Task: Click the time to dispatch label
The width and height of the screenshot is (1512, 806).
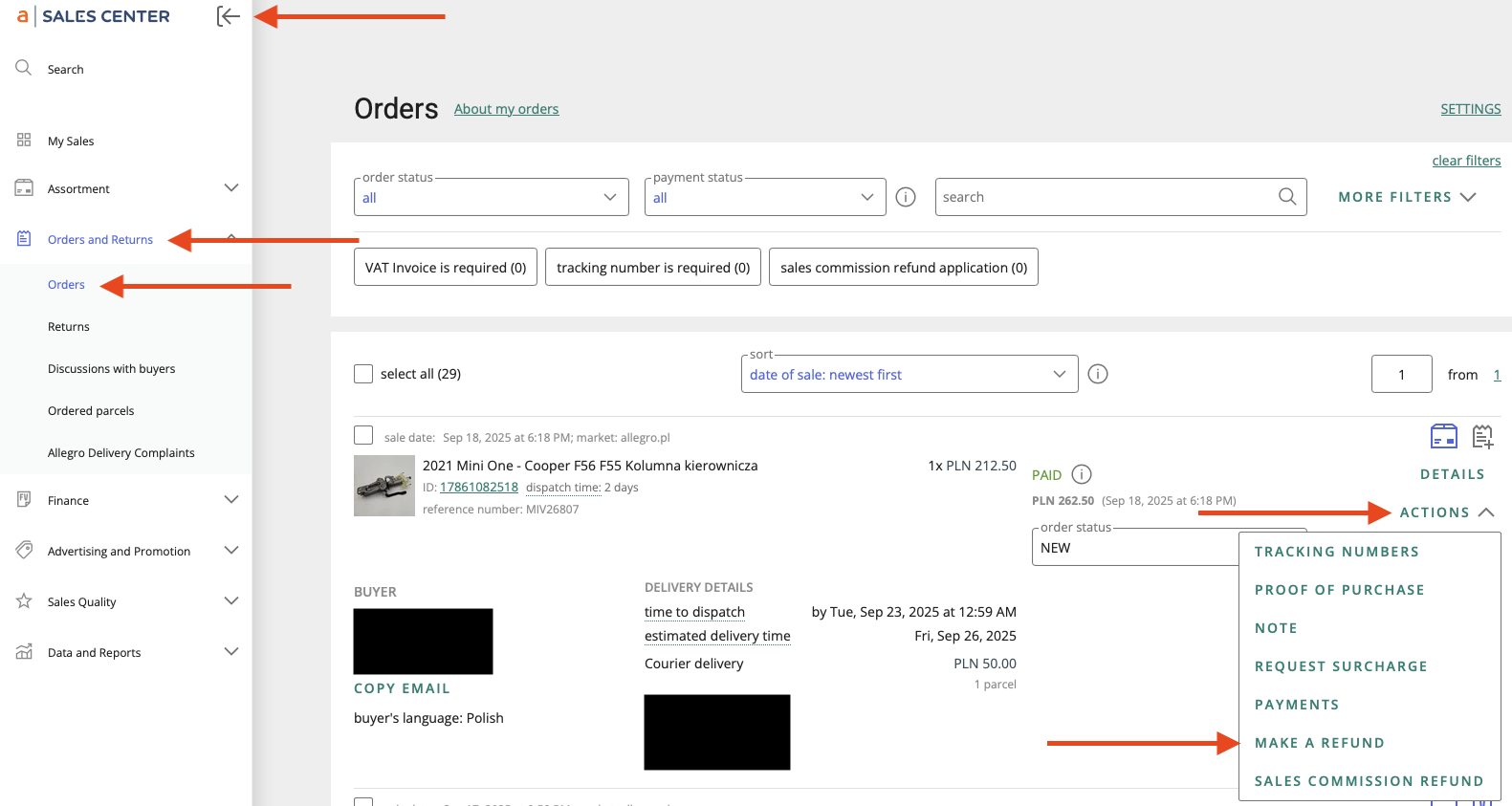Action: click(x=694, y=612)
